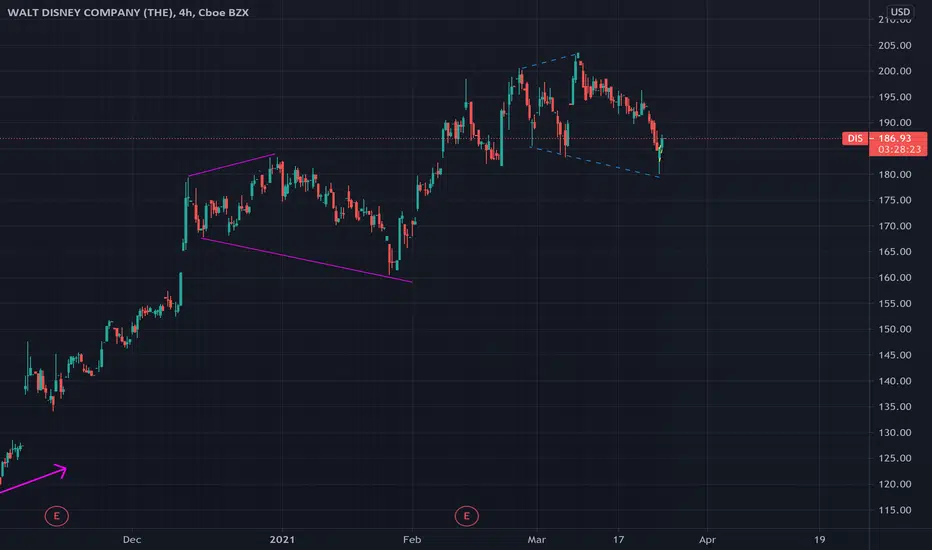Viewport: 932px width, 550px height.
Task: Click the 130.00 price axis label
Action: tap(895, 432)
